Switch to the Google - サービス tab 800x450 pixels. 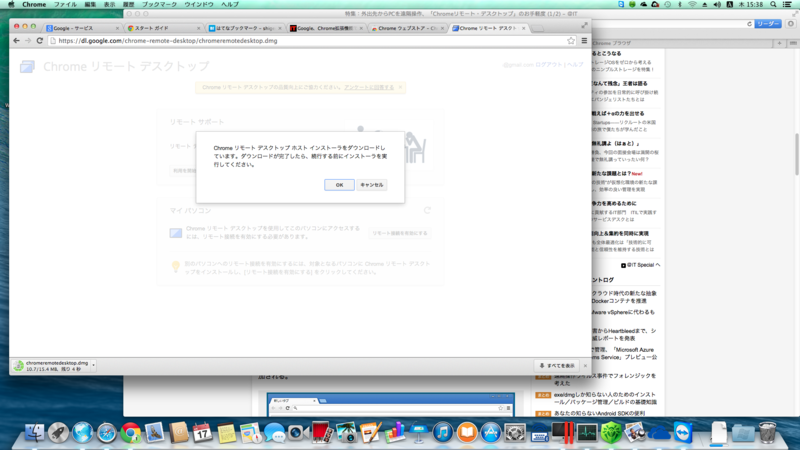(x=83, y=29)
